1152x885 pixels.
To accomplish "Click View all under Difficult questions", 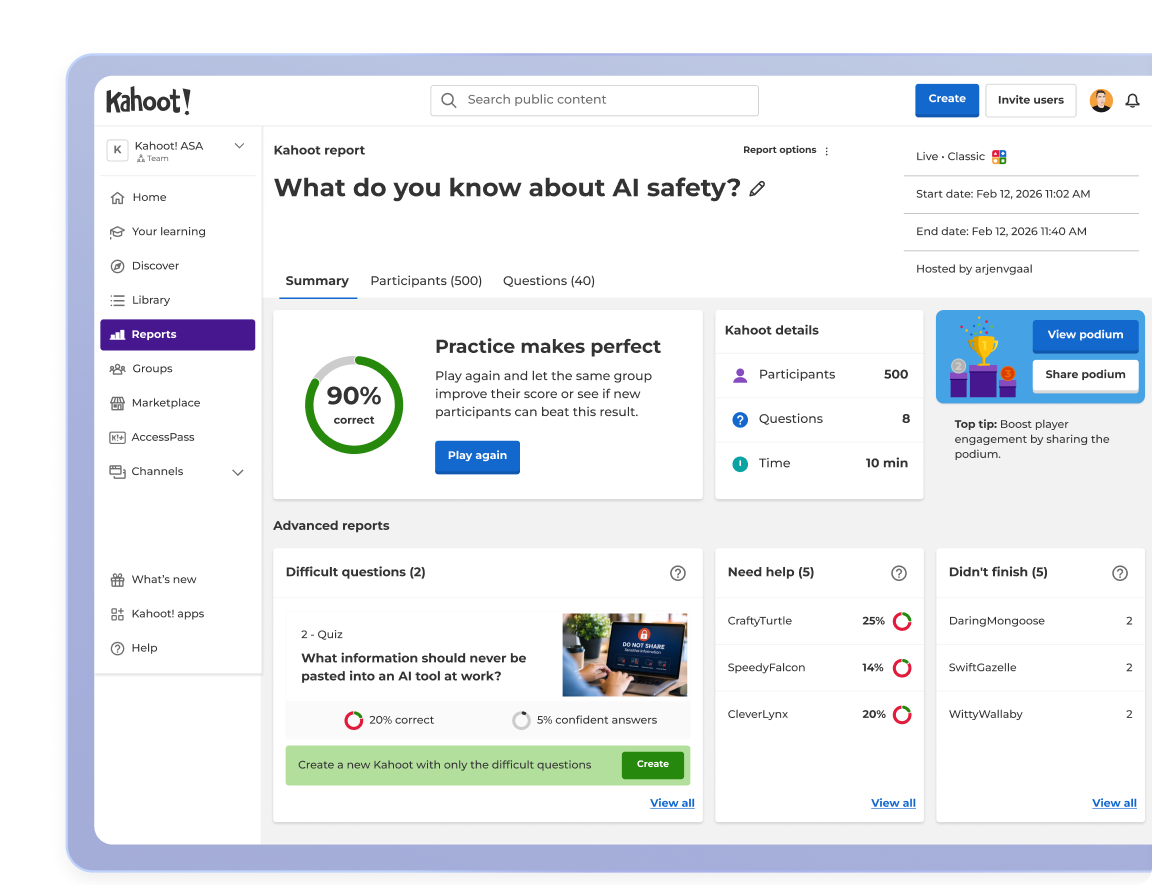I will pyautogui.click(x=672, y=803).
